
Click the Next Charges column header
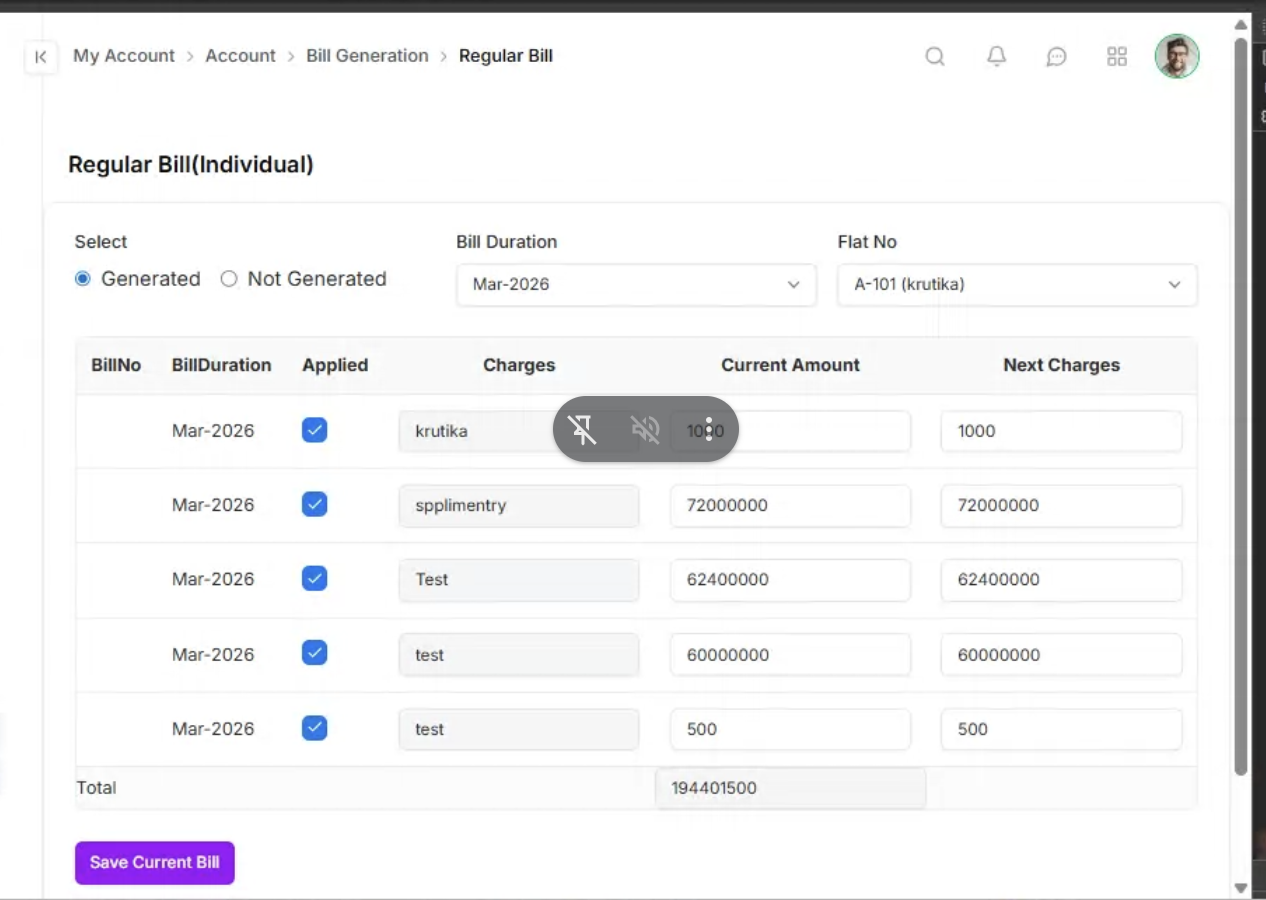click(1061, 365)
